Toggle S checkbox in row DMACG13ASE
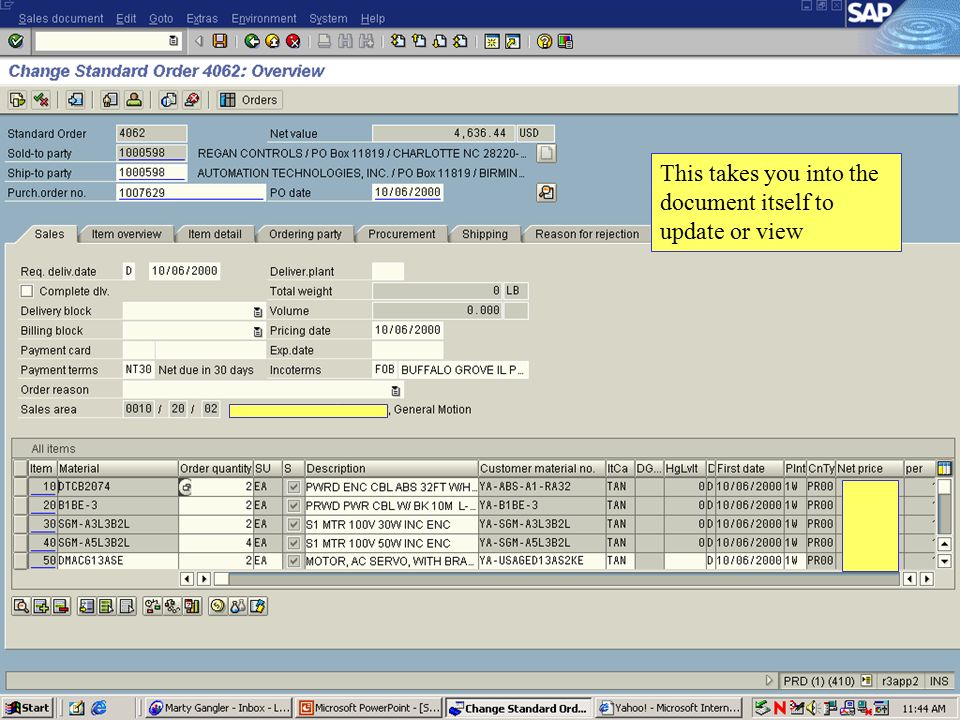 tap(294, 561)
